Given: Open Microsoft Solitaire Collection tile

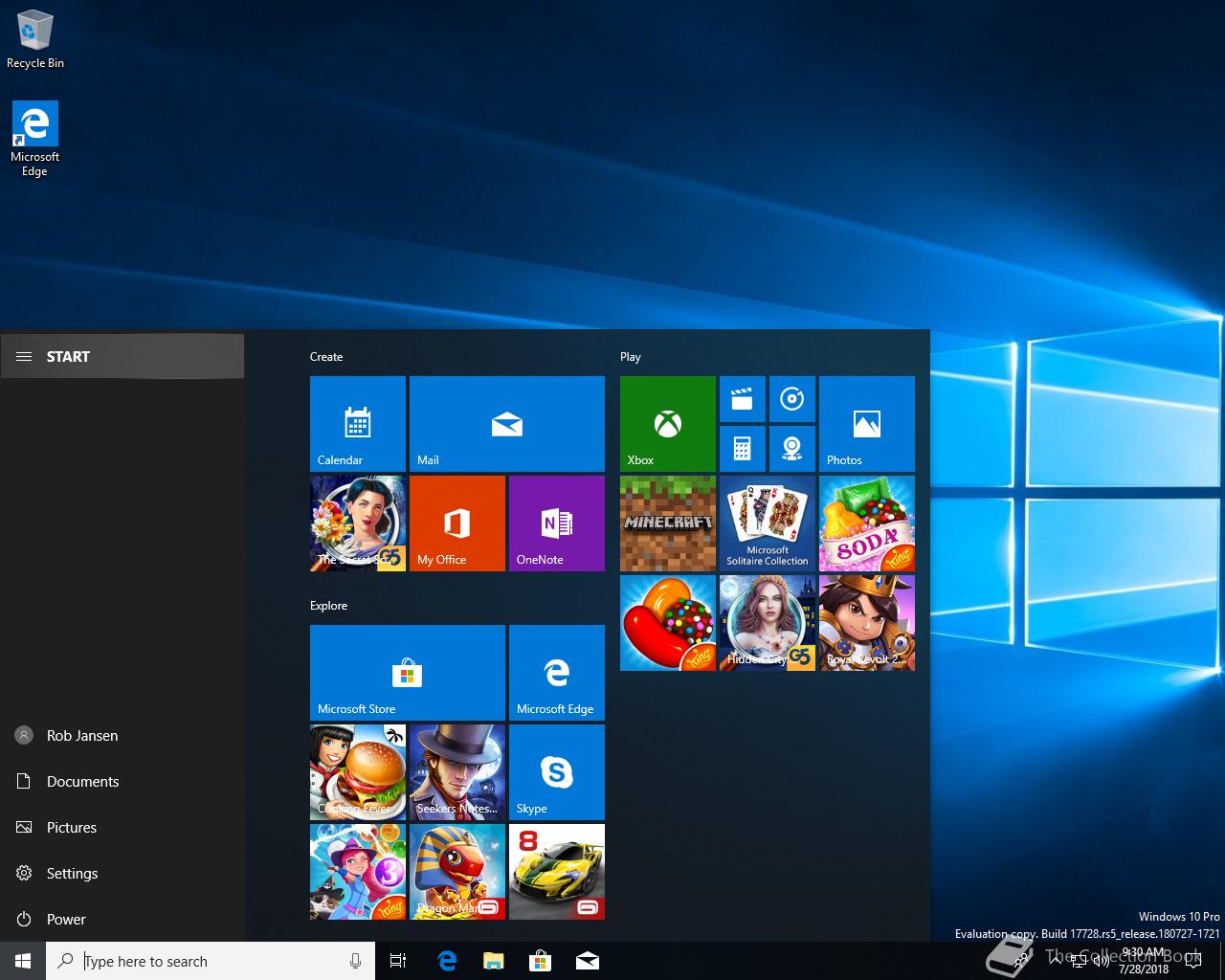Looking at the screenshot, I should tap(768, 523).
